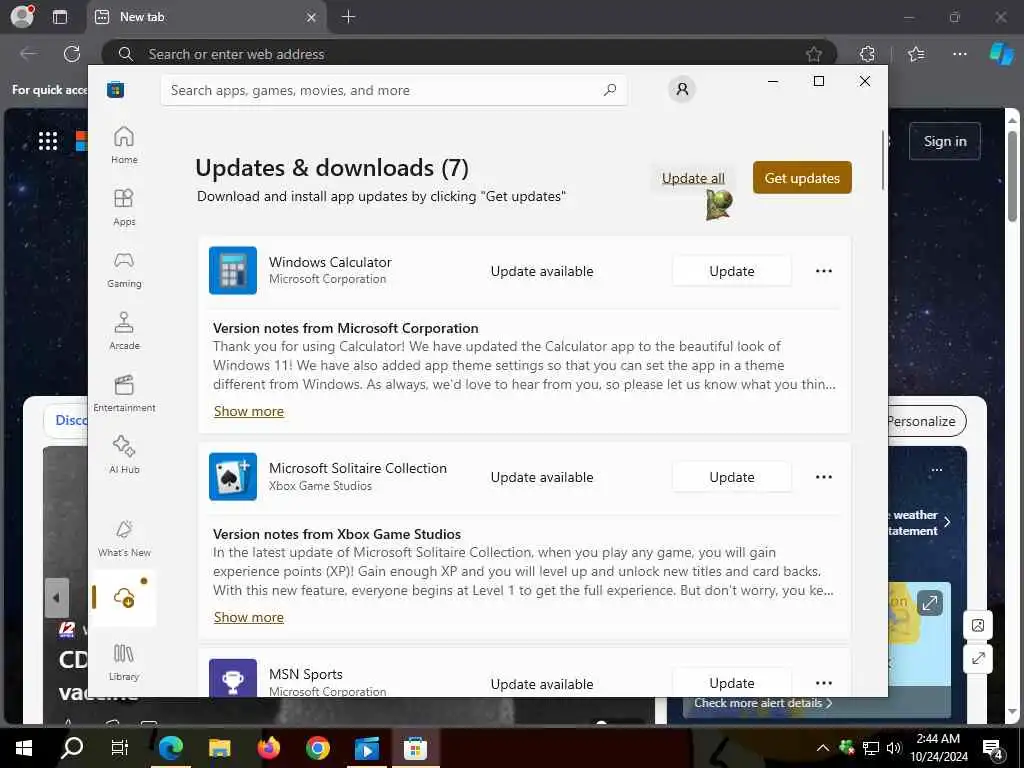
Task: Expand Show more under Calculator version notes
Action: [249, 411]
